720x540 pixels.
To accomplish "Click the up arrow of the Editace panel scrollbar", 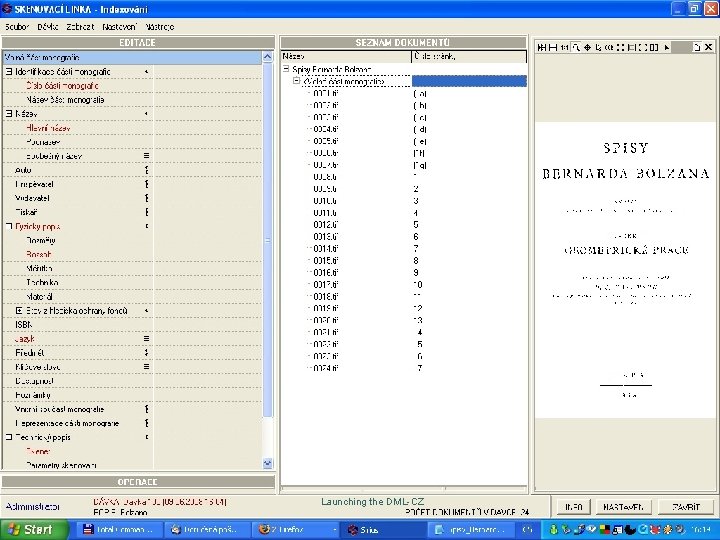I will 268,57.
